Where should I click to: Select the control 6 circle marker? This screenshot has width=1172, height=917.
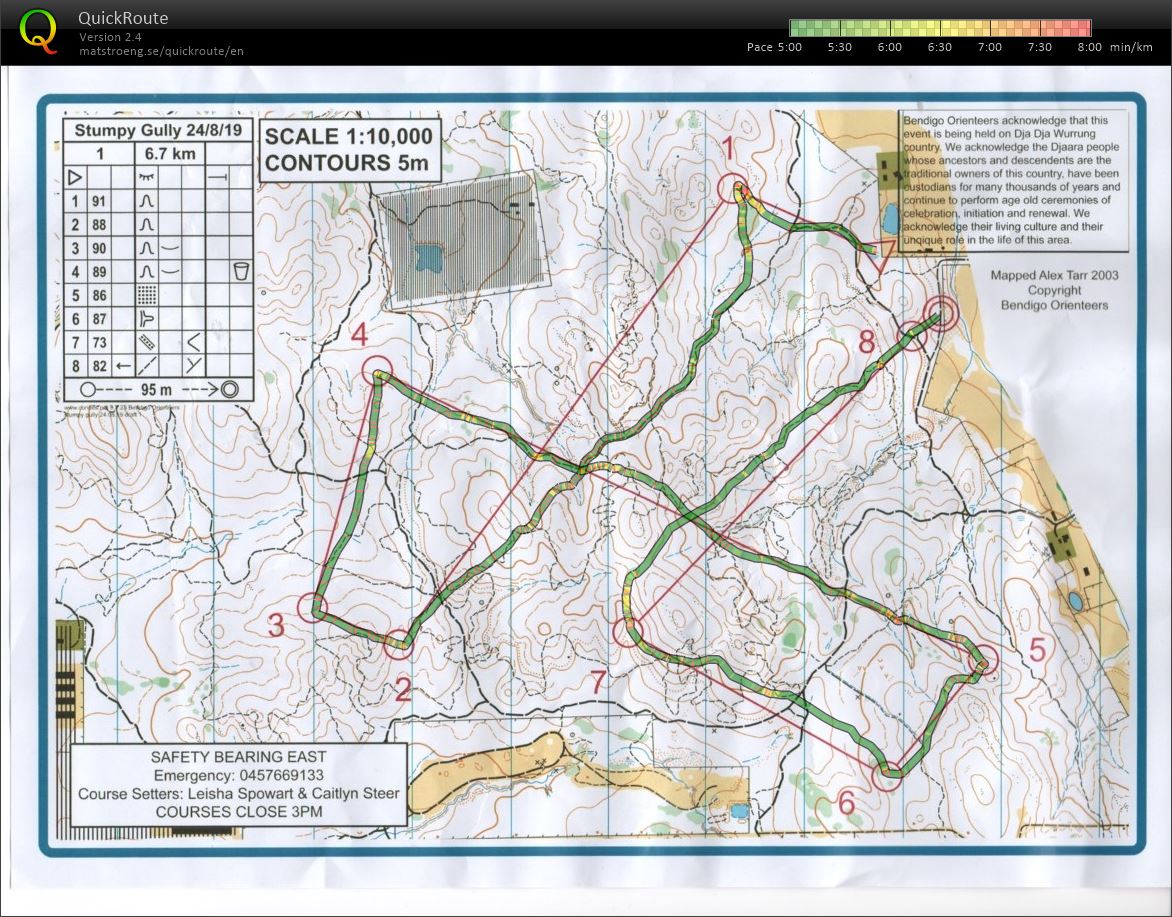pyautogui.click(x=887, y=775)
